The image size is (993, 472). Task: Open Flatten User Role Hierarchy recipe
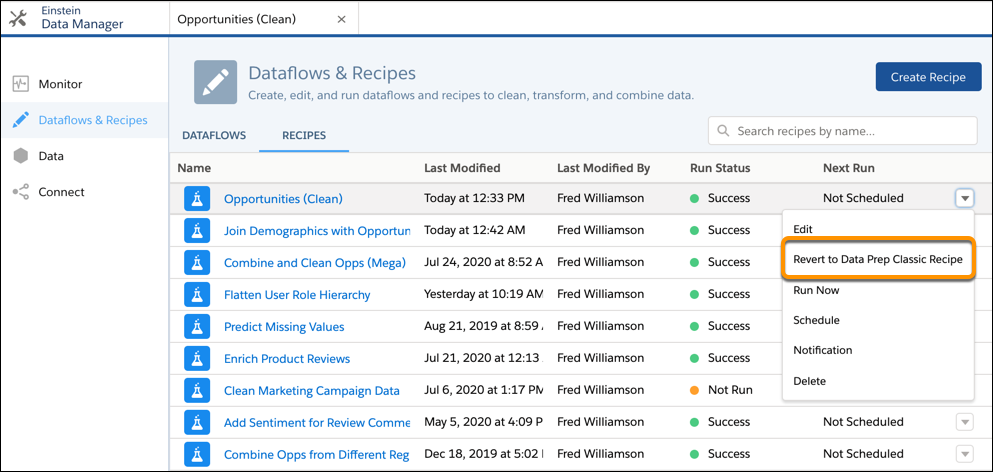(297, 295)
